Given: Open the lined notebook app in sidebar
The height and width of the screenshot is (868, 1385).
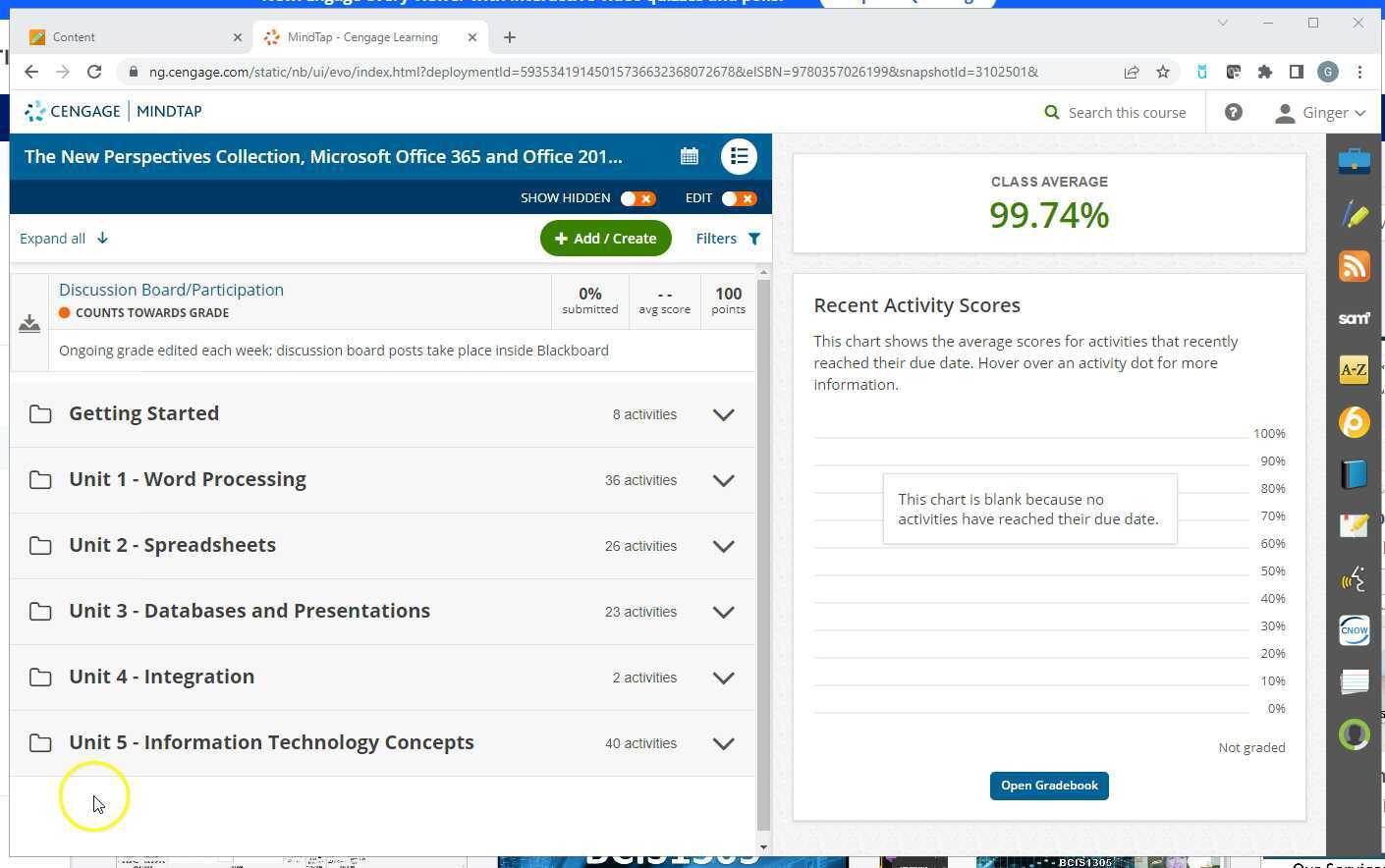Looking at the screenshot, I should (x=1354, y=681).
